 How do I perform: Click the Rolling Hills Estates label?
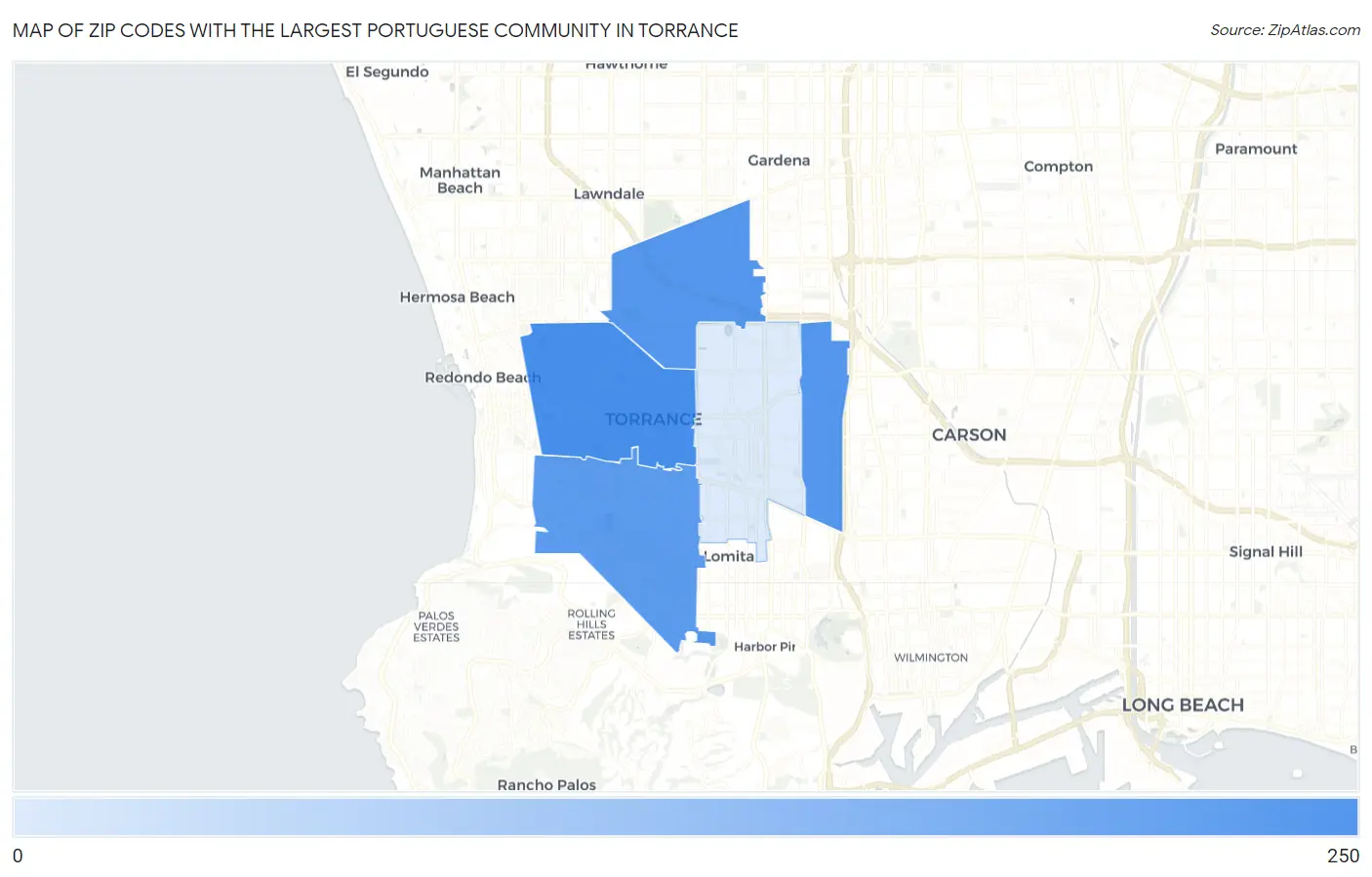[x=591, y=624]
